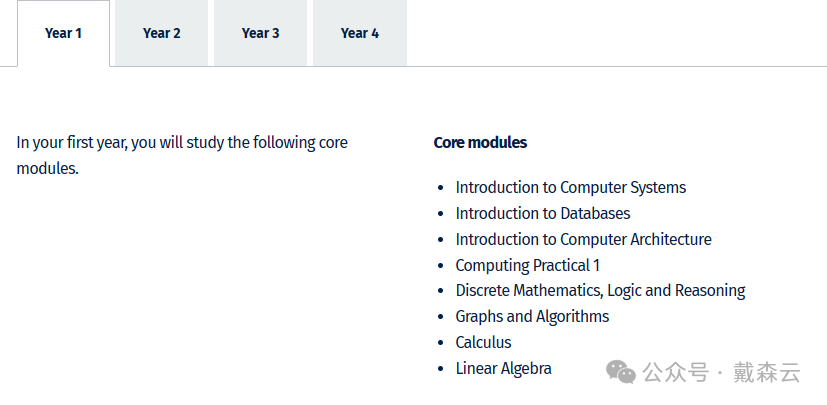Click the bullet before Graphs and Algorithms
This screenshot has width=827, height=405.
441,317
